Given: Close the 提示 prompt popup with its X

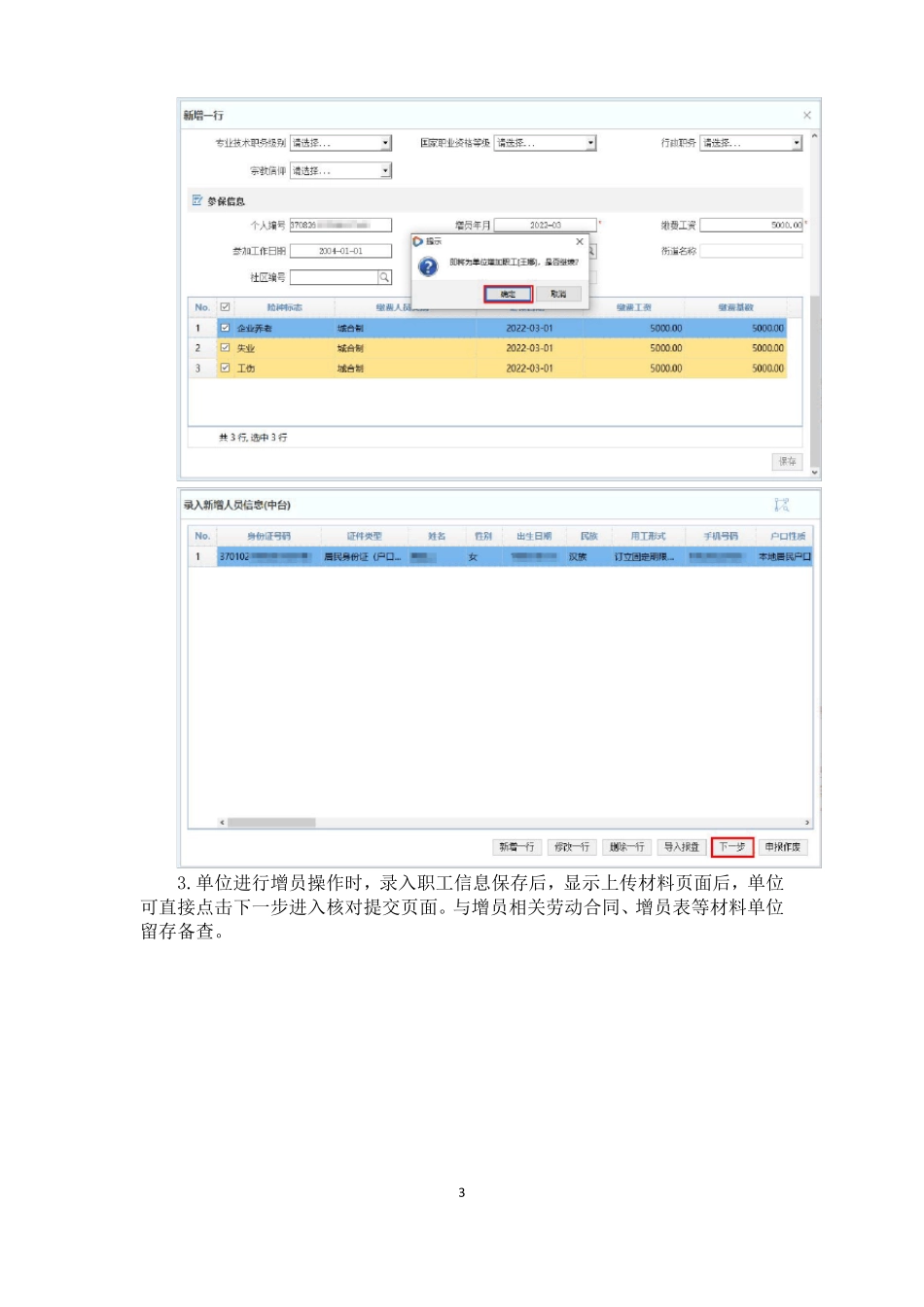Looking at the screenshot, I should [x=580, y=241].
